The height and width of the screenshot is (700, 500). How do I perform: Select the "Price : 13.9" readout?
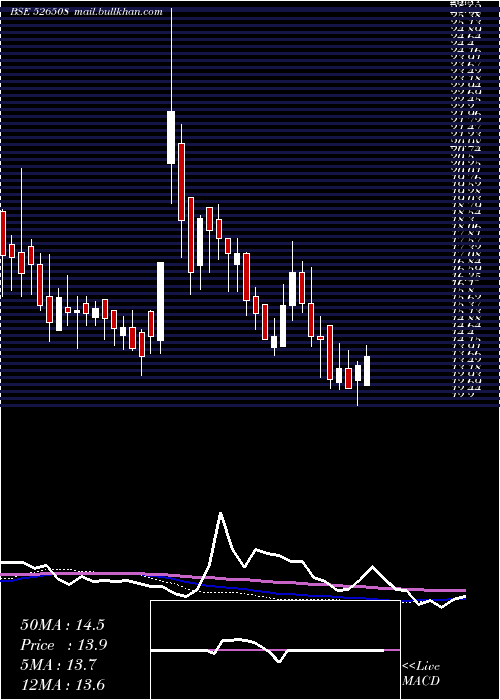point(64,645)
